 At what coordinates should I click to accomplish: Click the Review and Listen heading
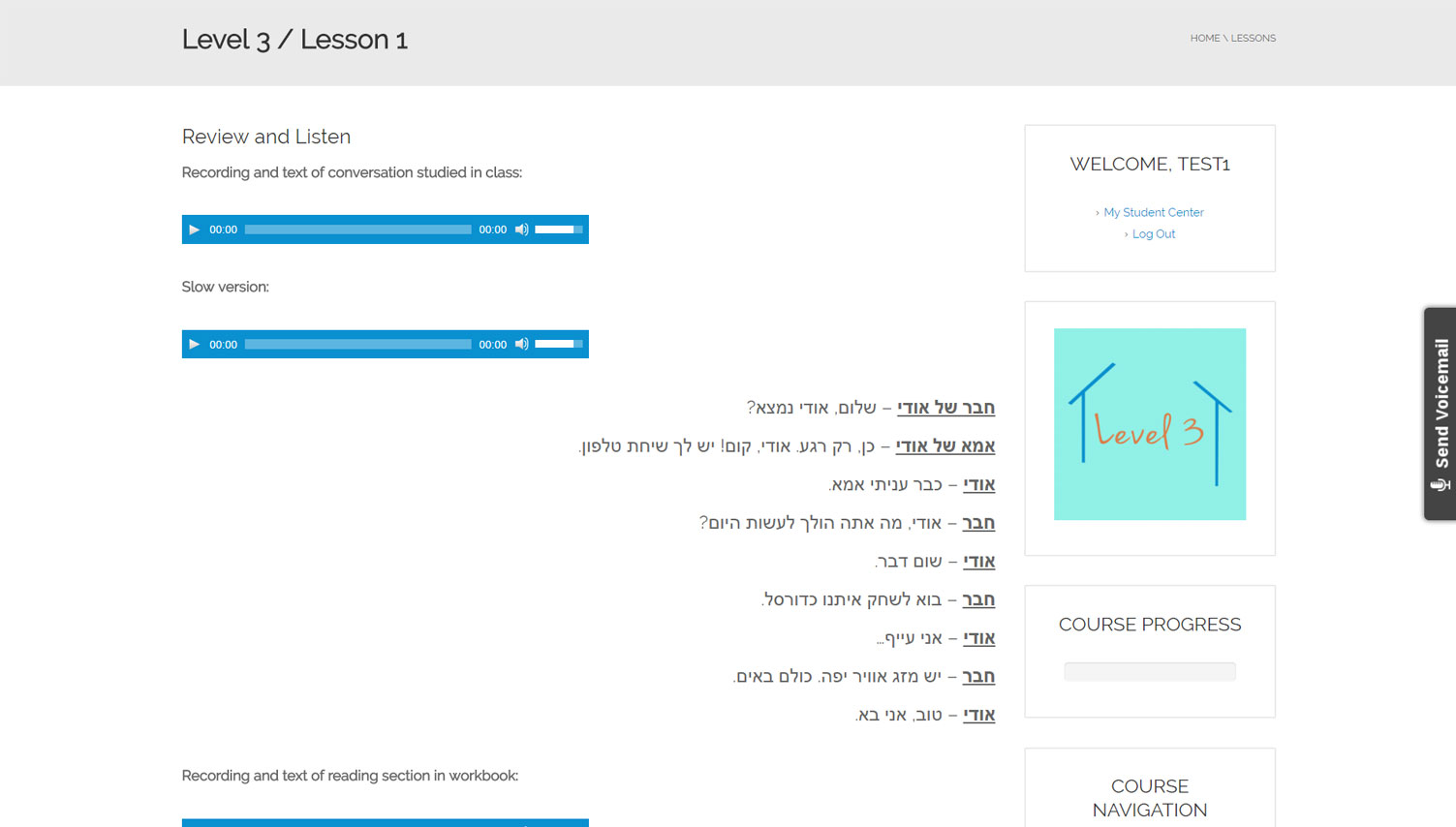click(266, 137)
